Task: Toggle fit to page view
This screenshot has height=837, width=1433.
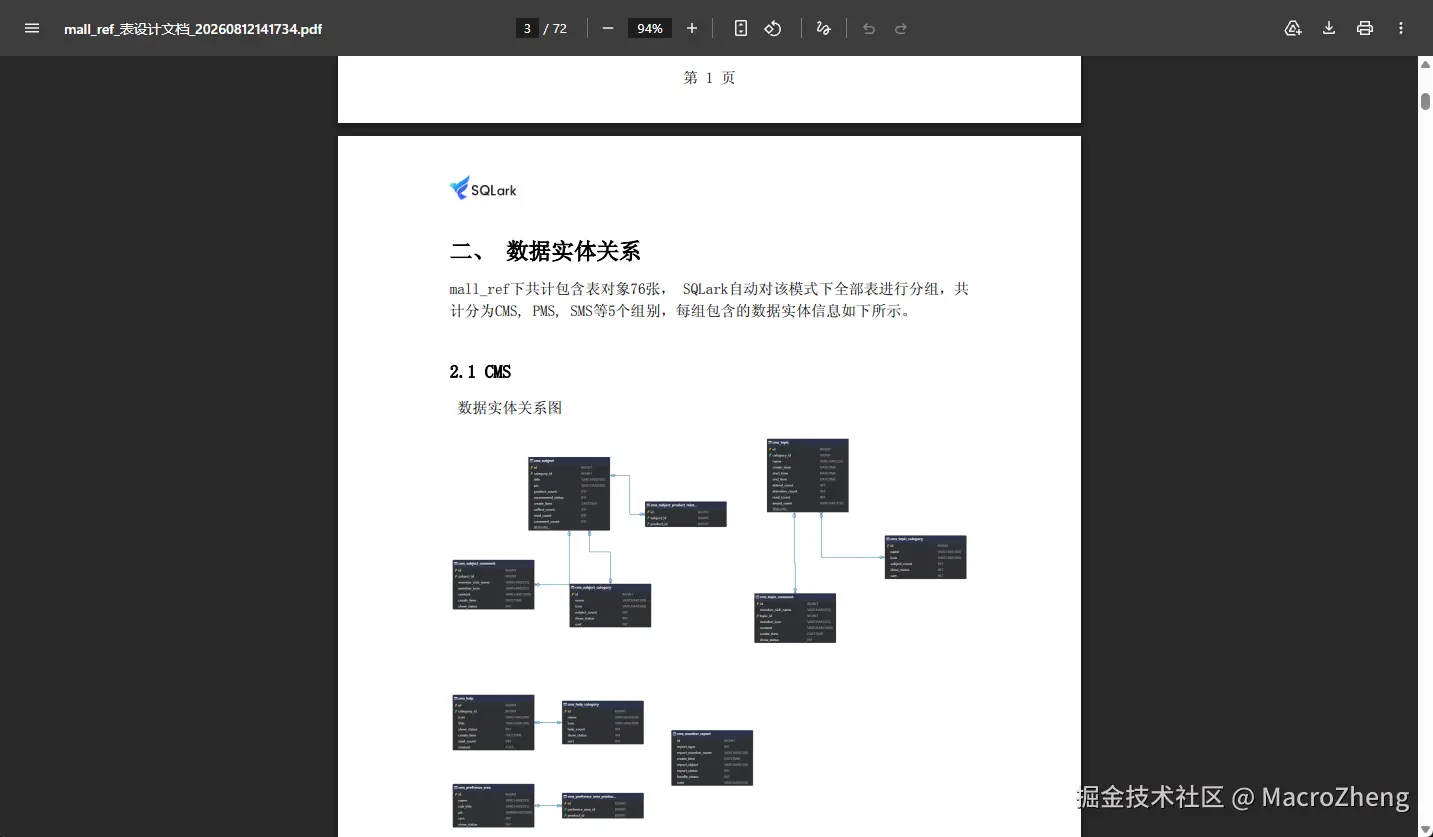Action: click(x=741, y=28)
